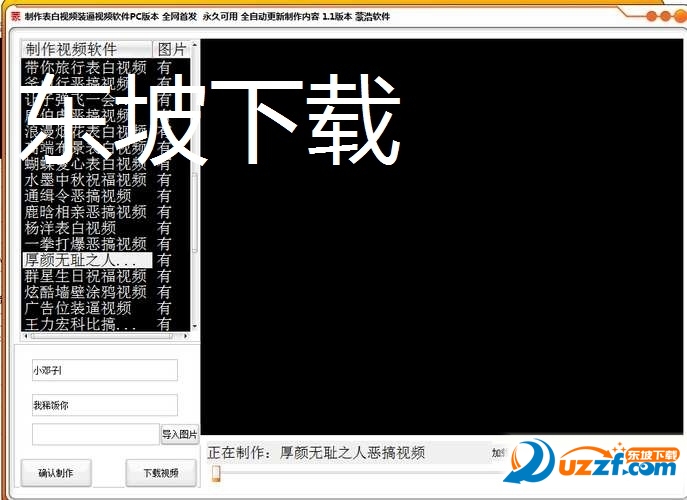Viewport: 687px width, 500px height.
Task: Click the horizontal scrollbar right arrow
Action: pos(186,336)
